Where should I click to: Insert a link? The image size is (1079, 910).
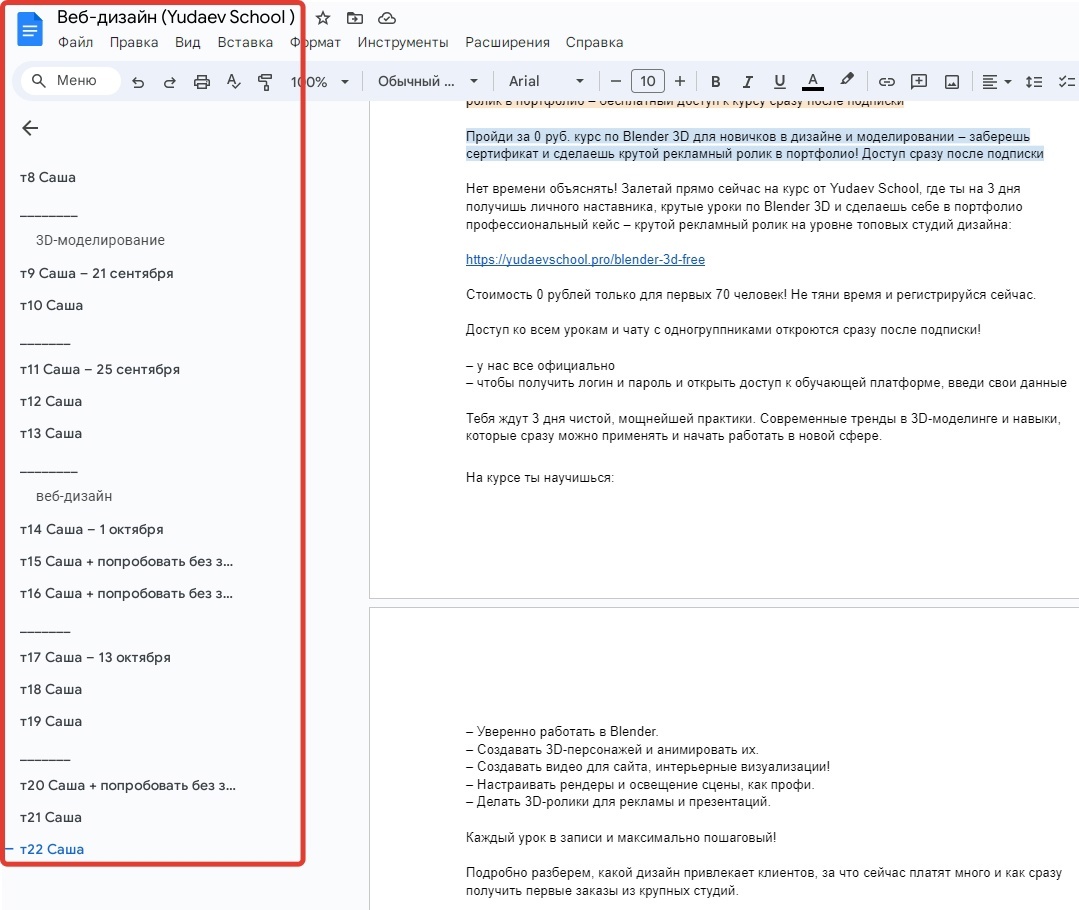886,81
